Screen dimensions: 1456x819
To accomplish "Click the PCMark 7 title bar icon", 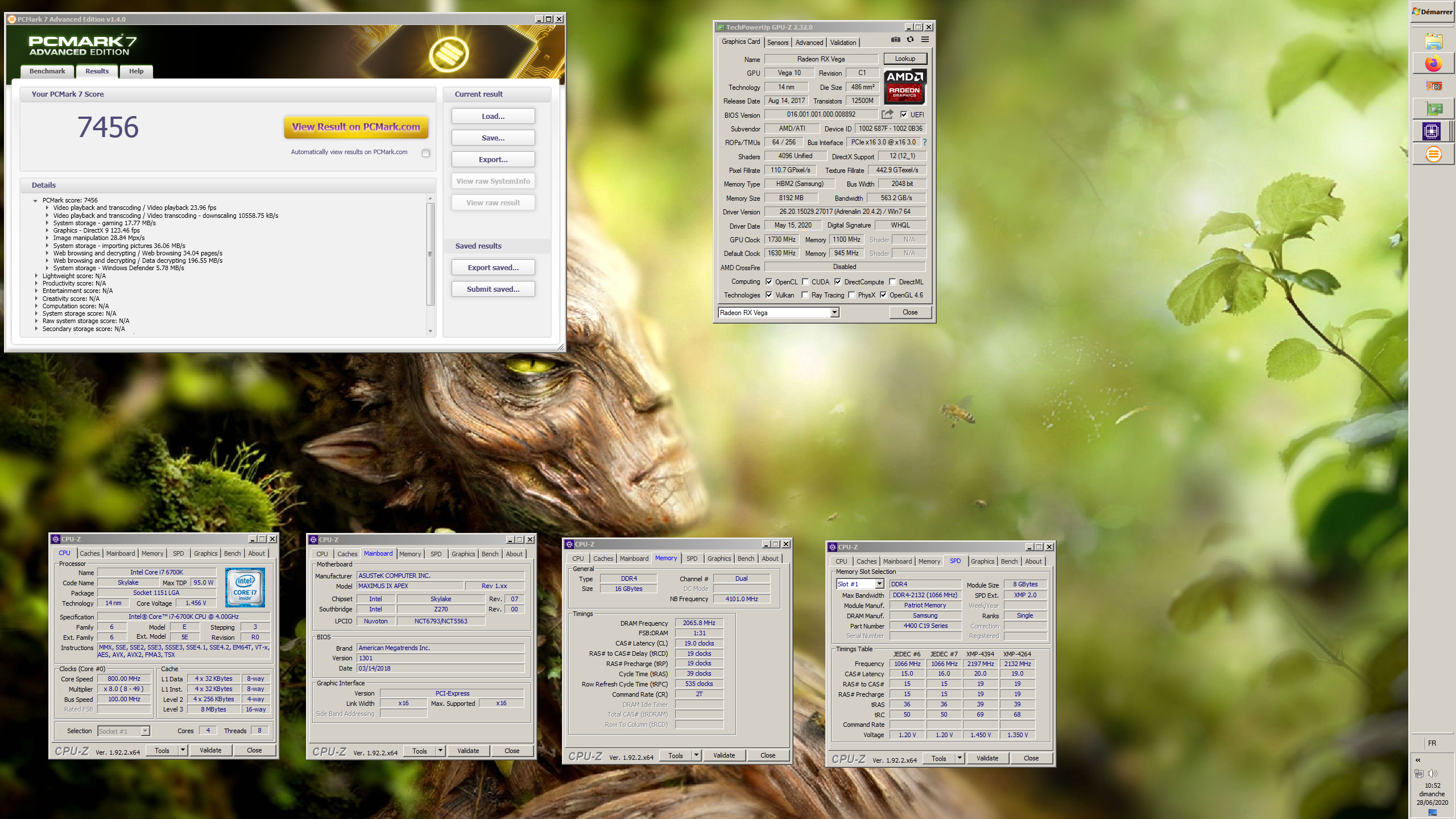I will point(11,19).
